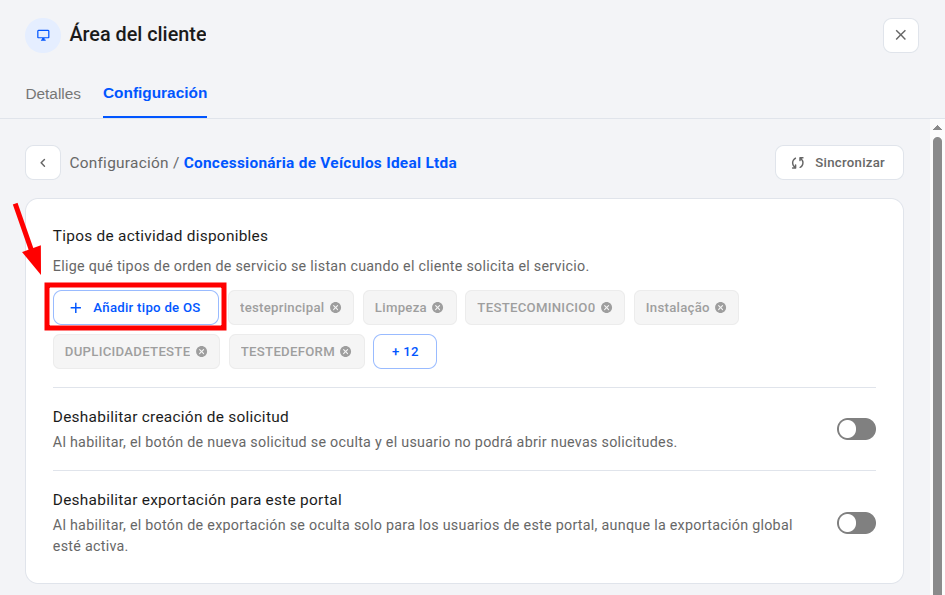945x595 pixels.
Task: Remove the TESTECOMINICIO0 tag via its x icon
Action: (x=606, y=307)
